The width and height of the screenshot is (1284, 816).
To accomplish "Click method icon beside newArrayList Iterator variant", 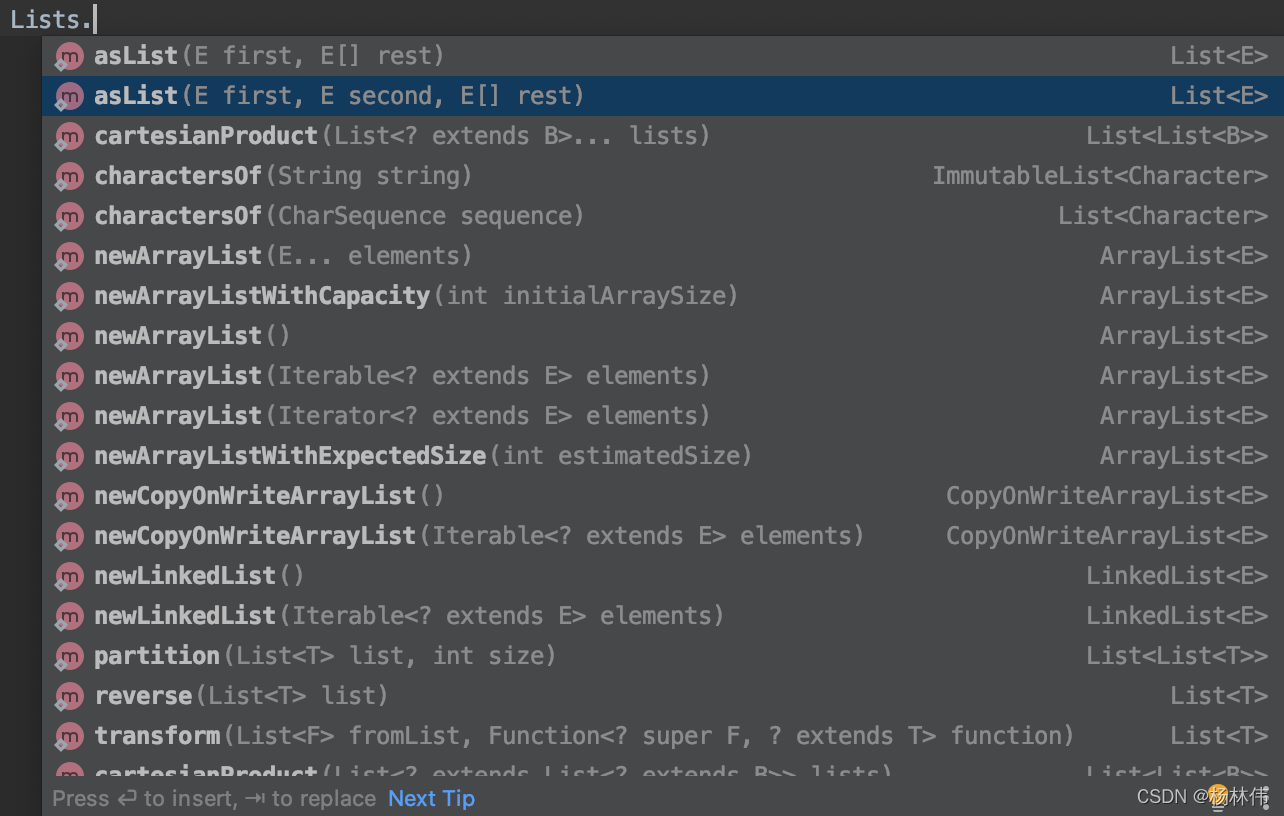I will pyautogui.click(x=69, y=416).
